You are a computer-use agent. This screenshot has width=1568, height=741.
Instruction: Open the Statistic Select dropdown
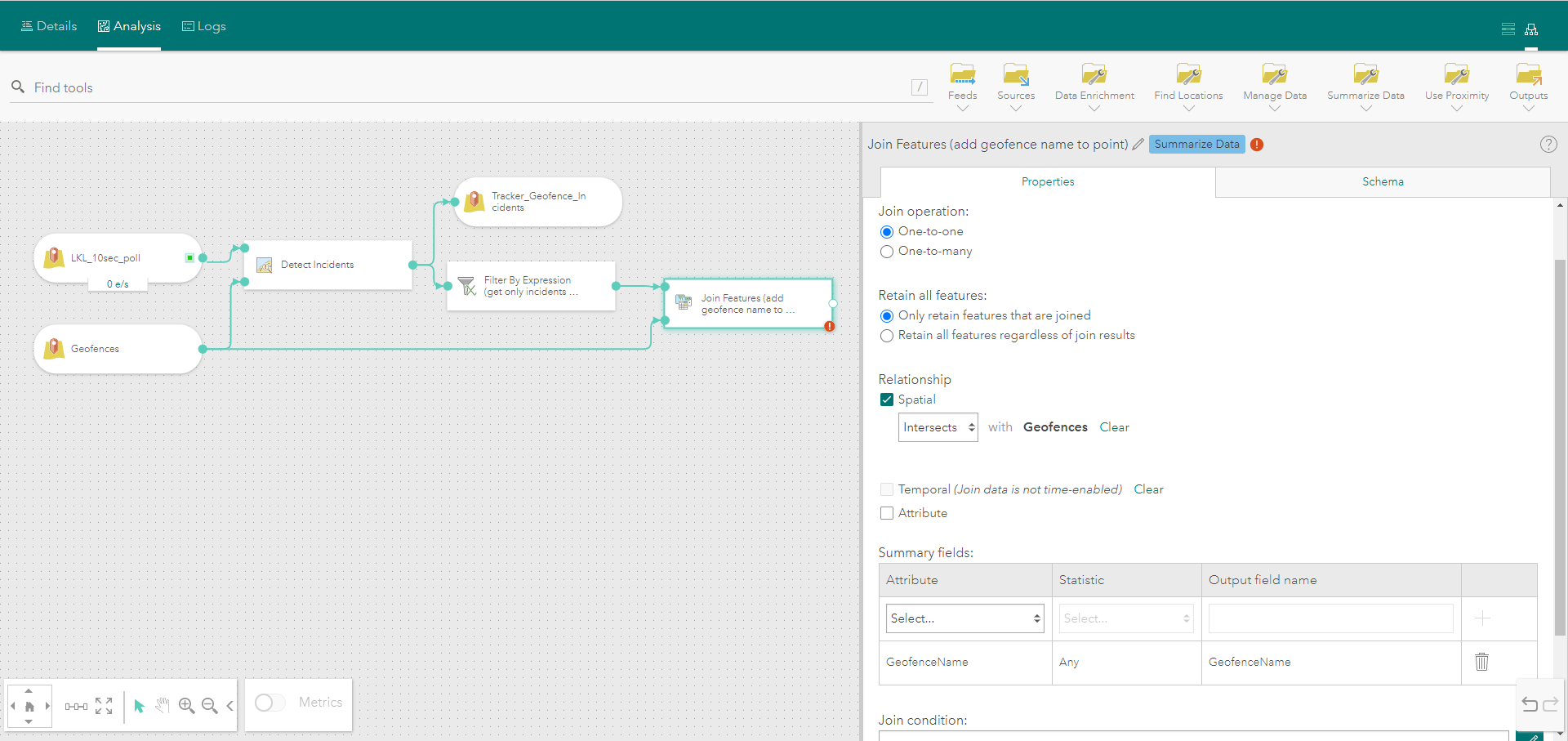1125,618
